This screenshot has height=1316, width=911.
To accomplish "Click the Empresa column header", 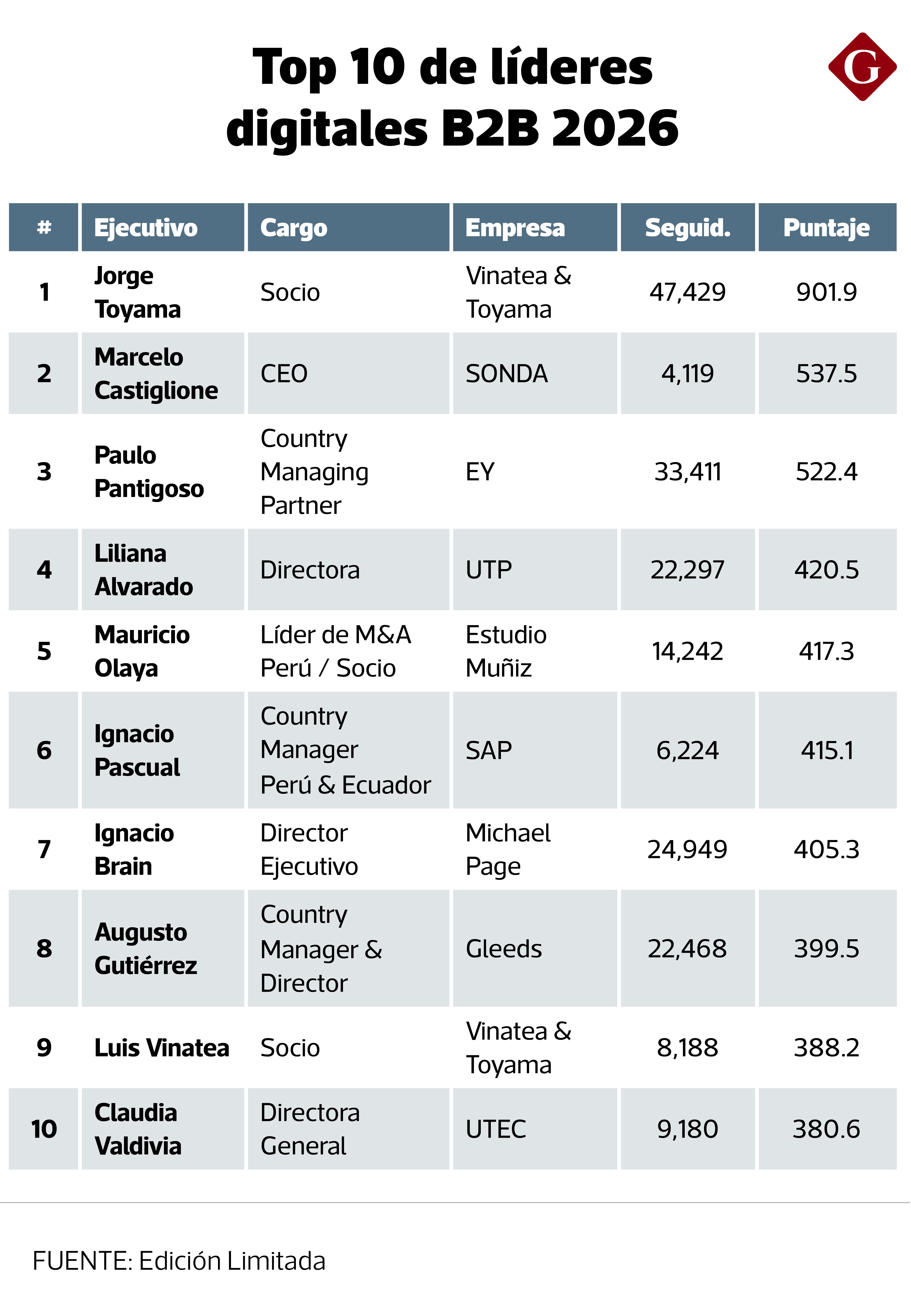I will point(535,227).
